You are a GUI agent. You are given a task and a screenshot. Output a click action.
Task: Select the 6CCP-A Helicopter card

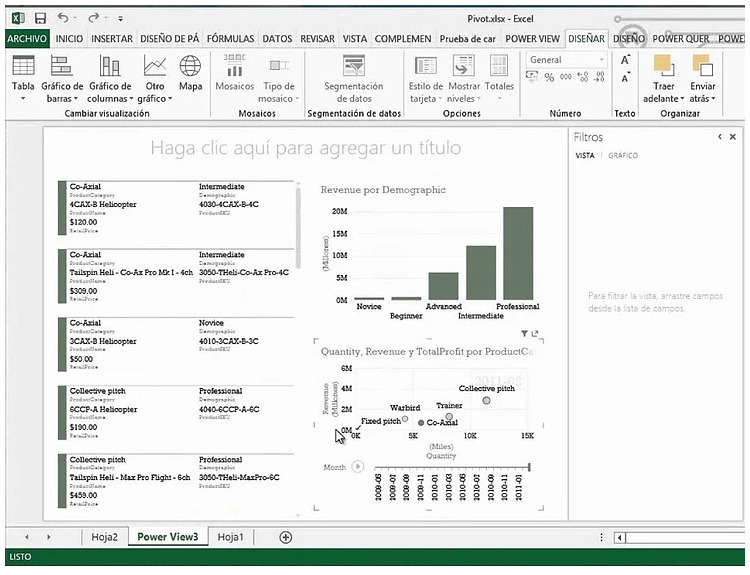176,413
